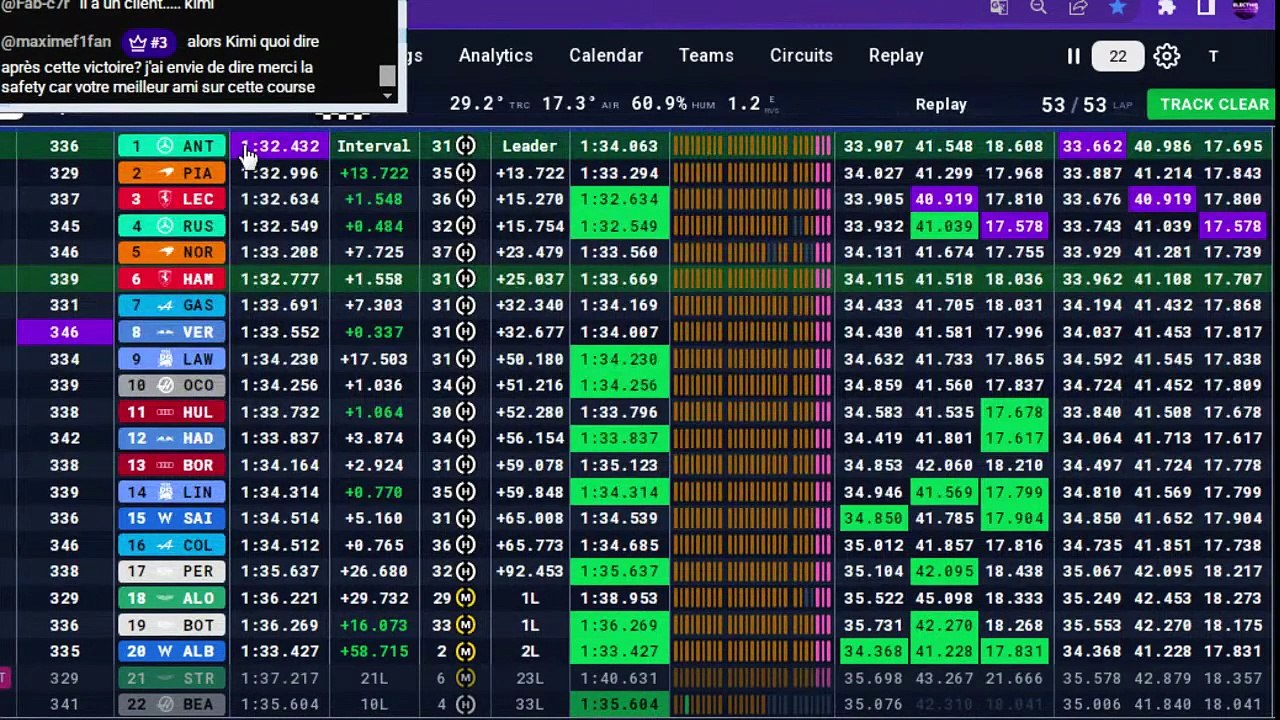
Task: Click the interval value +1.548
Action: (x=374, y=199)
